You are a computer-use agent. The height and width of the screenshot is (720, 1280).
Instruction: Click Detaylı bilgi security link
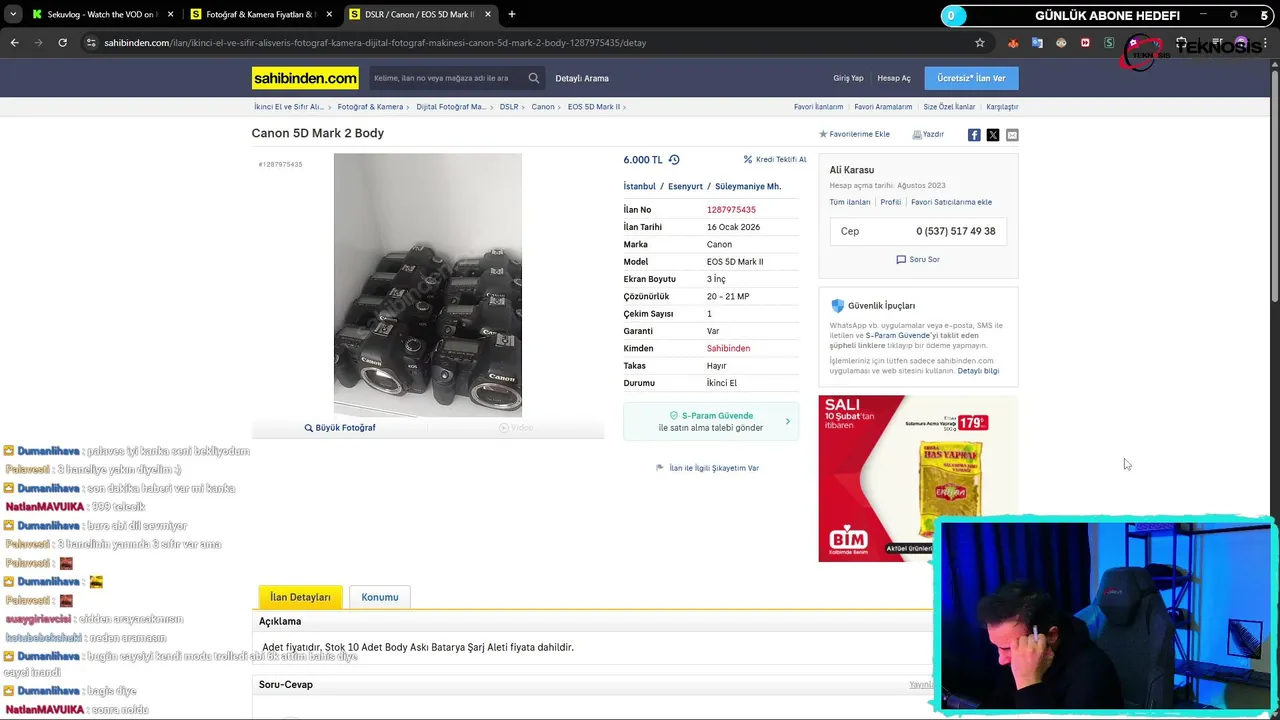978,371
